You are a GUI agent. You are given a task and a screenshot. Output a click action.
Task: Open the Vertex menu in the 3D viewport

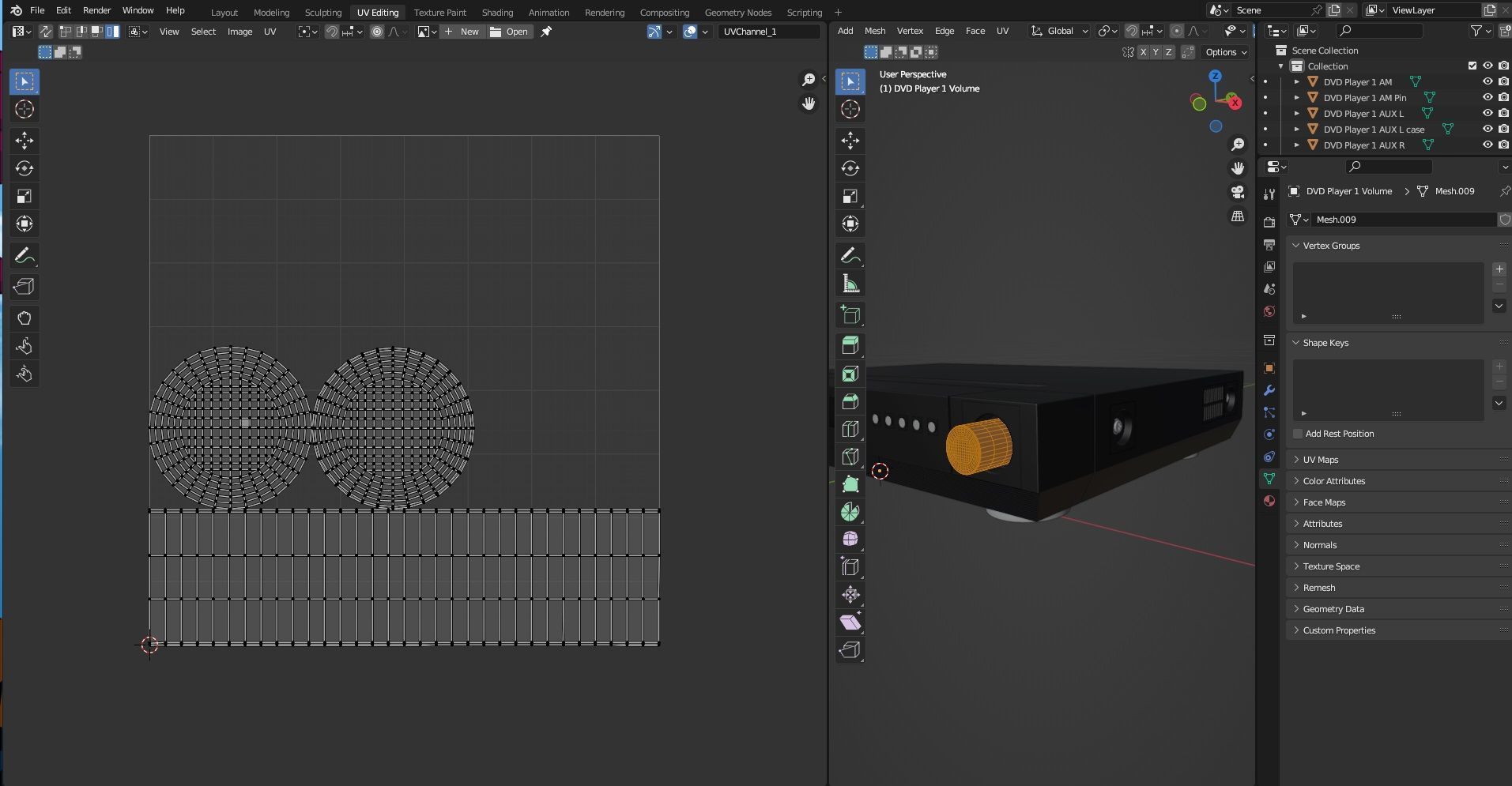coord(910,31)
